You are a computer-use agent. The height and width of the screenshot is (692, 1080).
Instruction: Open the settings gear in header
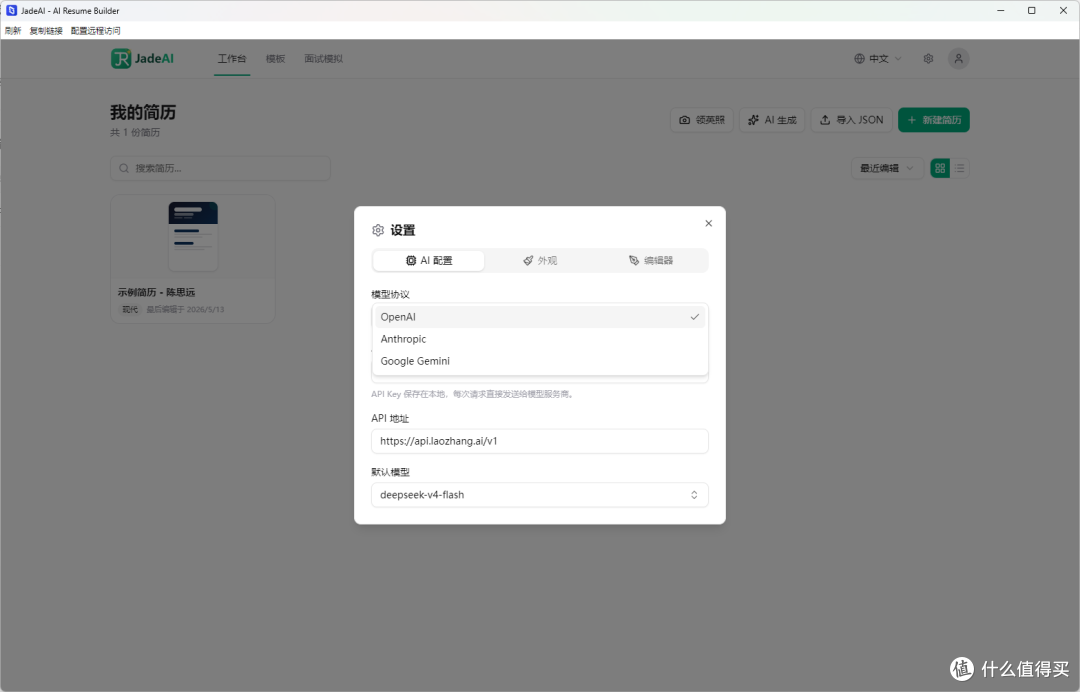coord(928,59)
